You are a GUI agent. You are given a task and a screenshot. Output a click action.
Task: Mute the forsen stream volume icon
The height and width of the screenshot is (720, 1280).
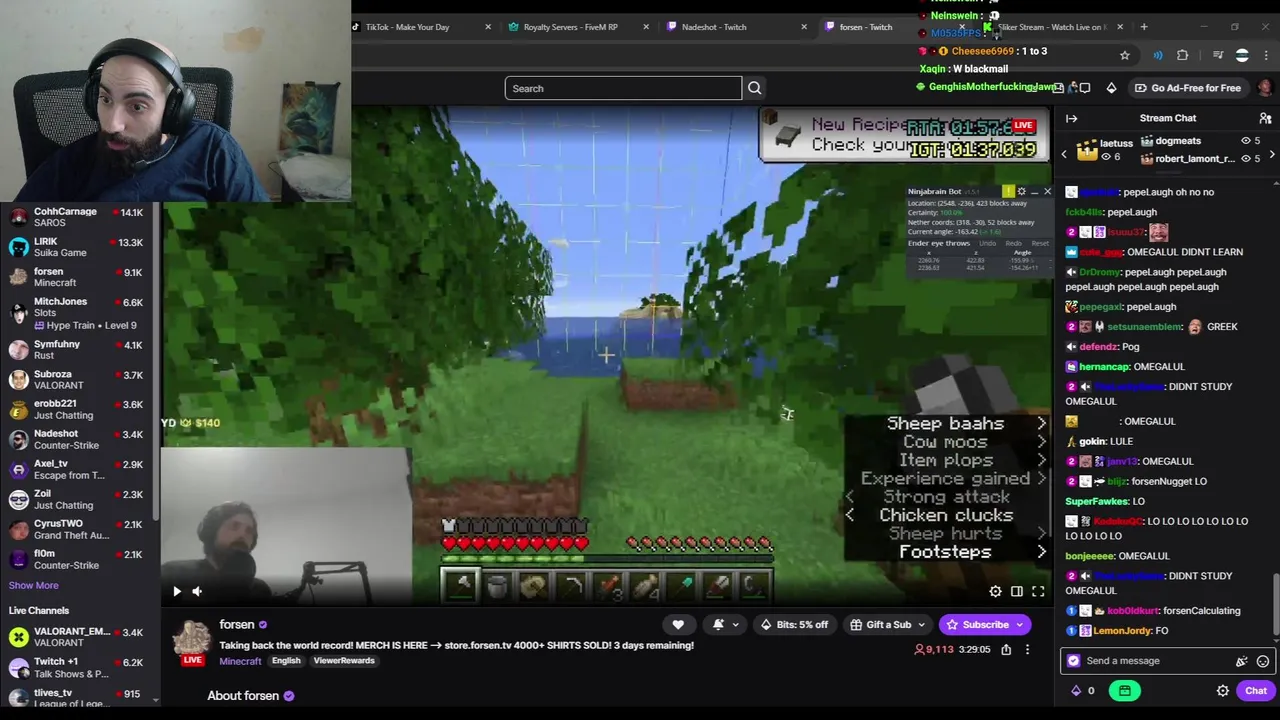click(x=197, y=591)
